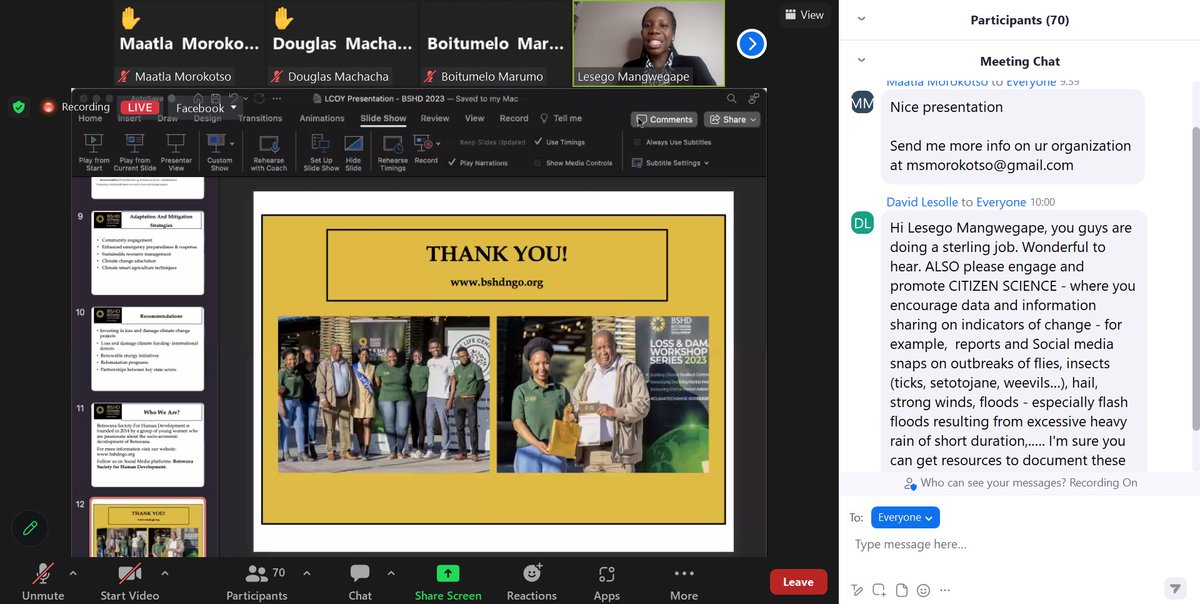Click the Hide Slide icon

(x=353, y=143)
